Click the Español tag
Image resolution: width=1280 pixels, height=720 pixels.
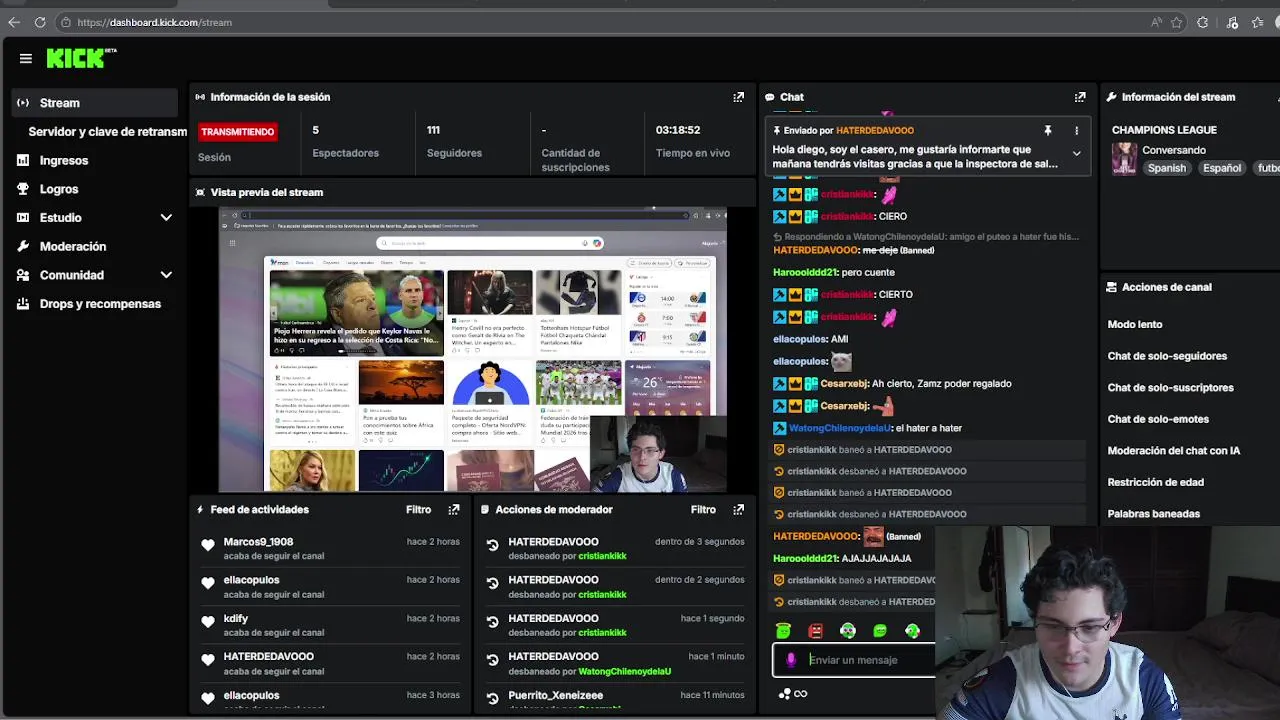tap(1222, 168)
